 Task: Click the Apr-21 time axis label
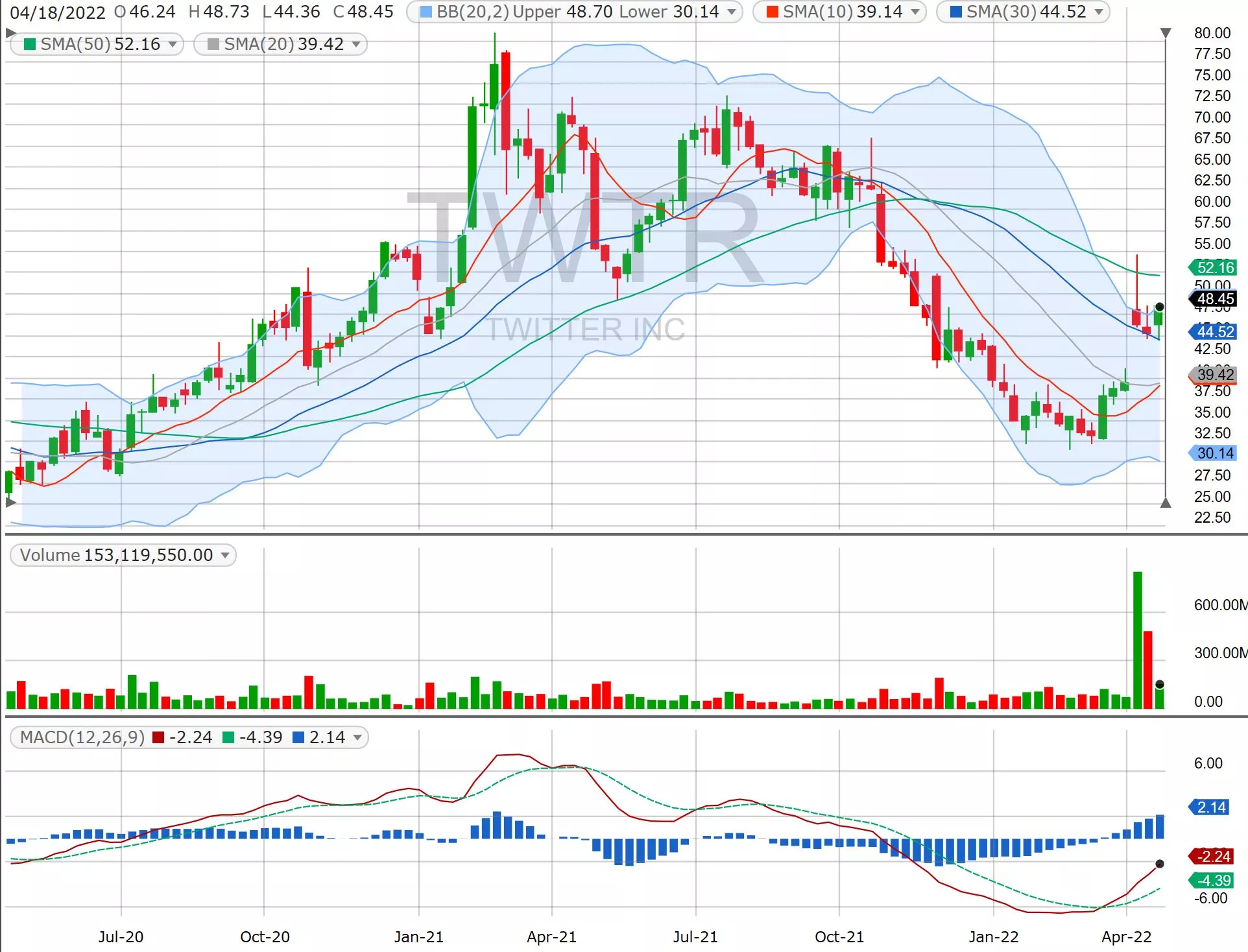(552, 936)
